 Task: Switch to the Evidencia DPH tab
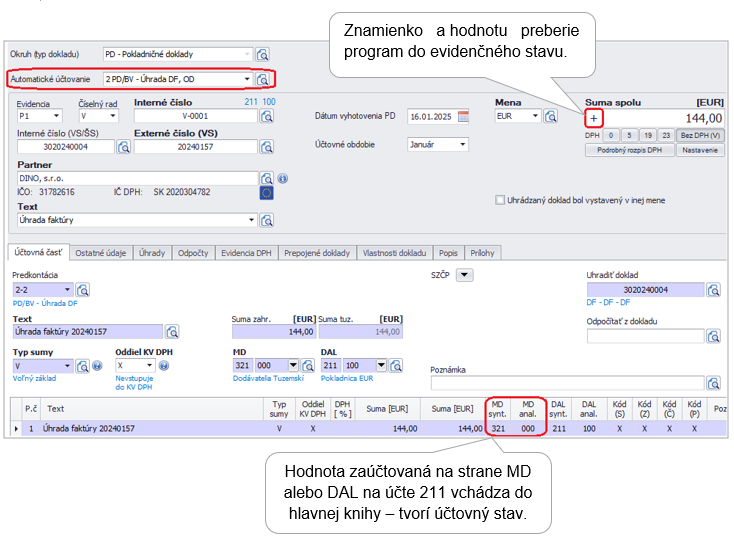(x=246, y=253)
